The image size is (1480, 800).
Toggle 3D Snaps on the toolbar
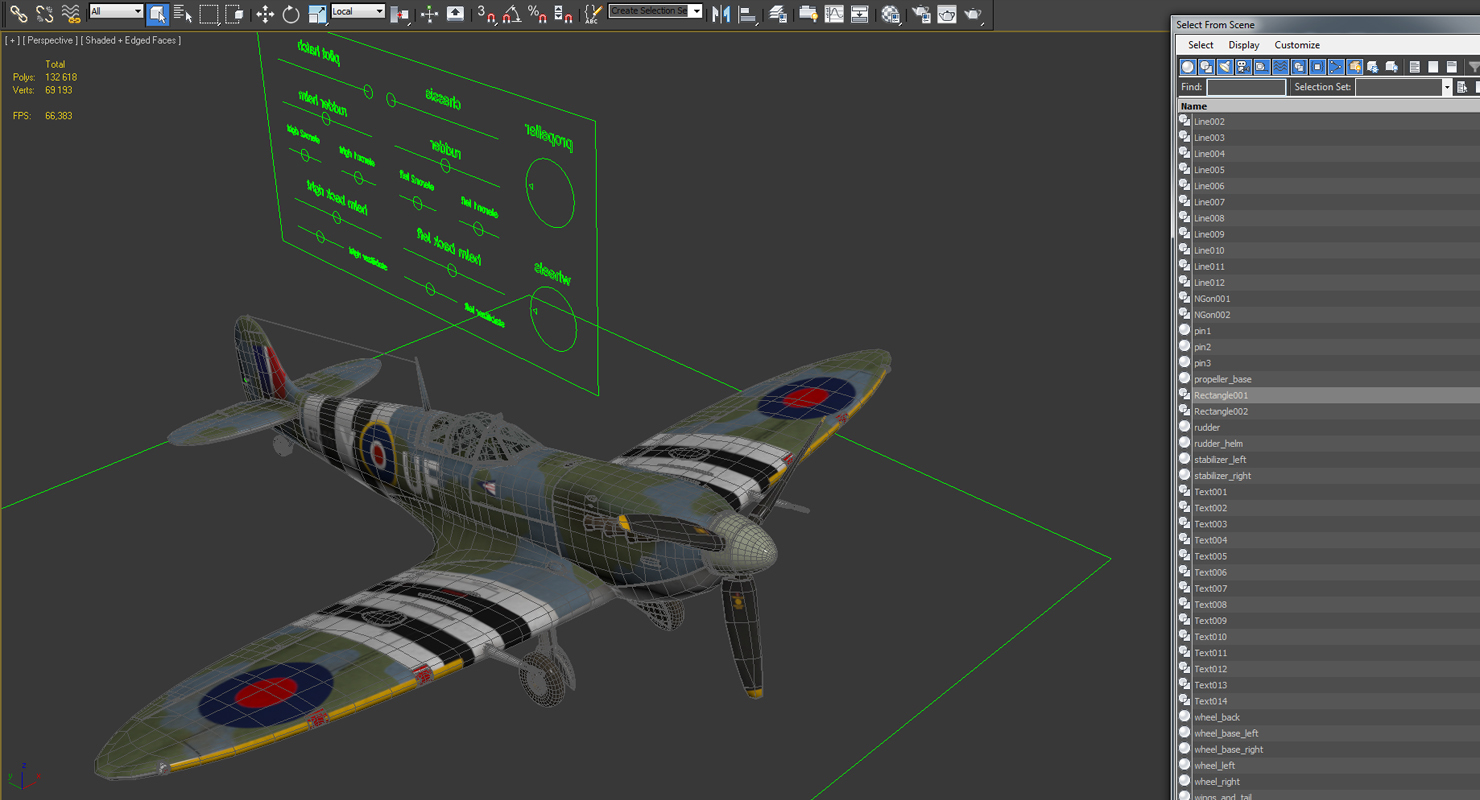486,14
